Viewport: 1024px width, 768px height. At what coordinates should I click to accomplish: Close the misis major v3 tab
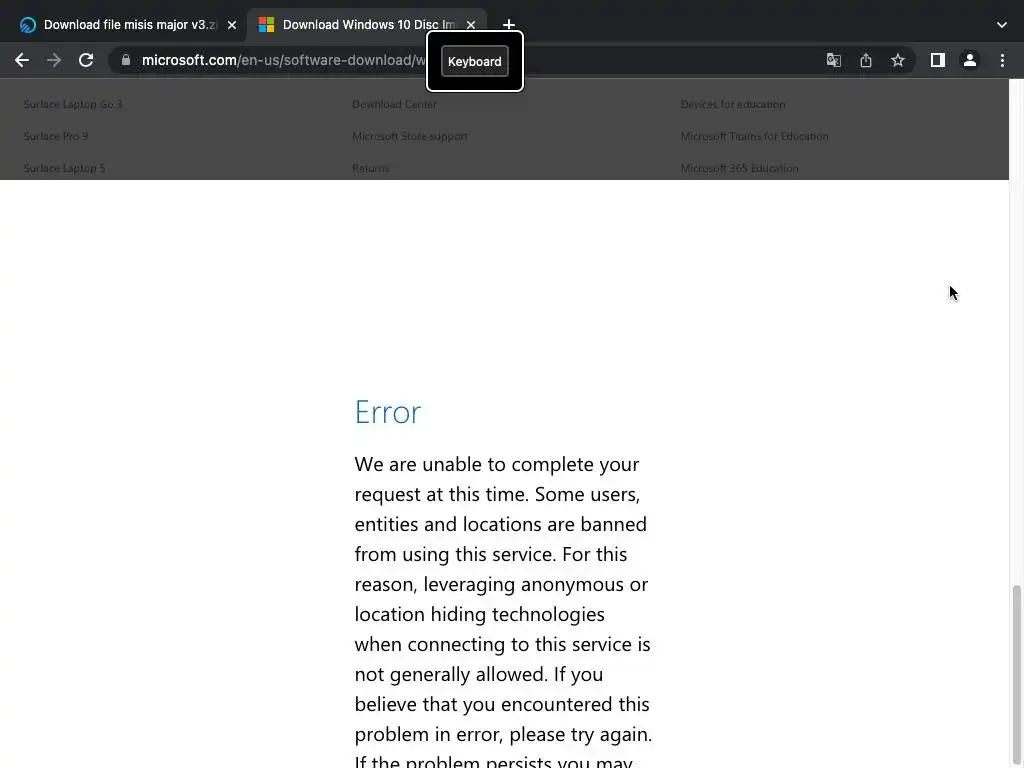coord(232,25)
